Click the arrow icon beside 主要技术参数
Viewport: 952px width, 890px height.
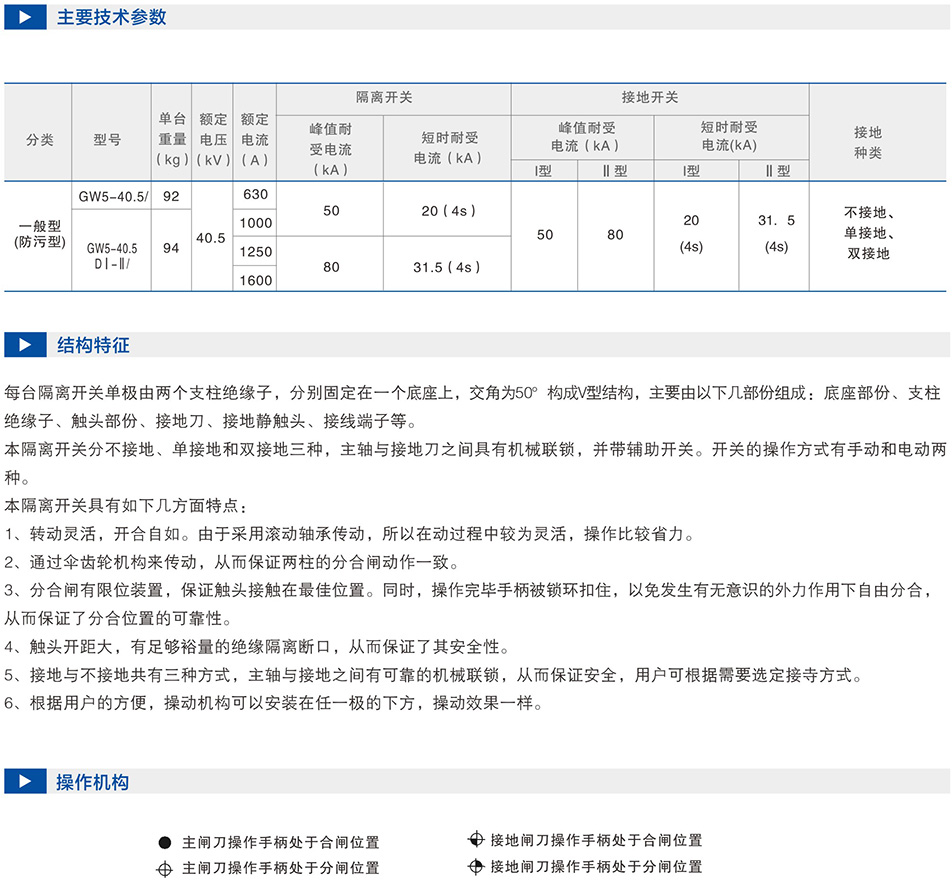(25, 17)
